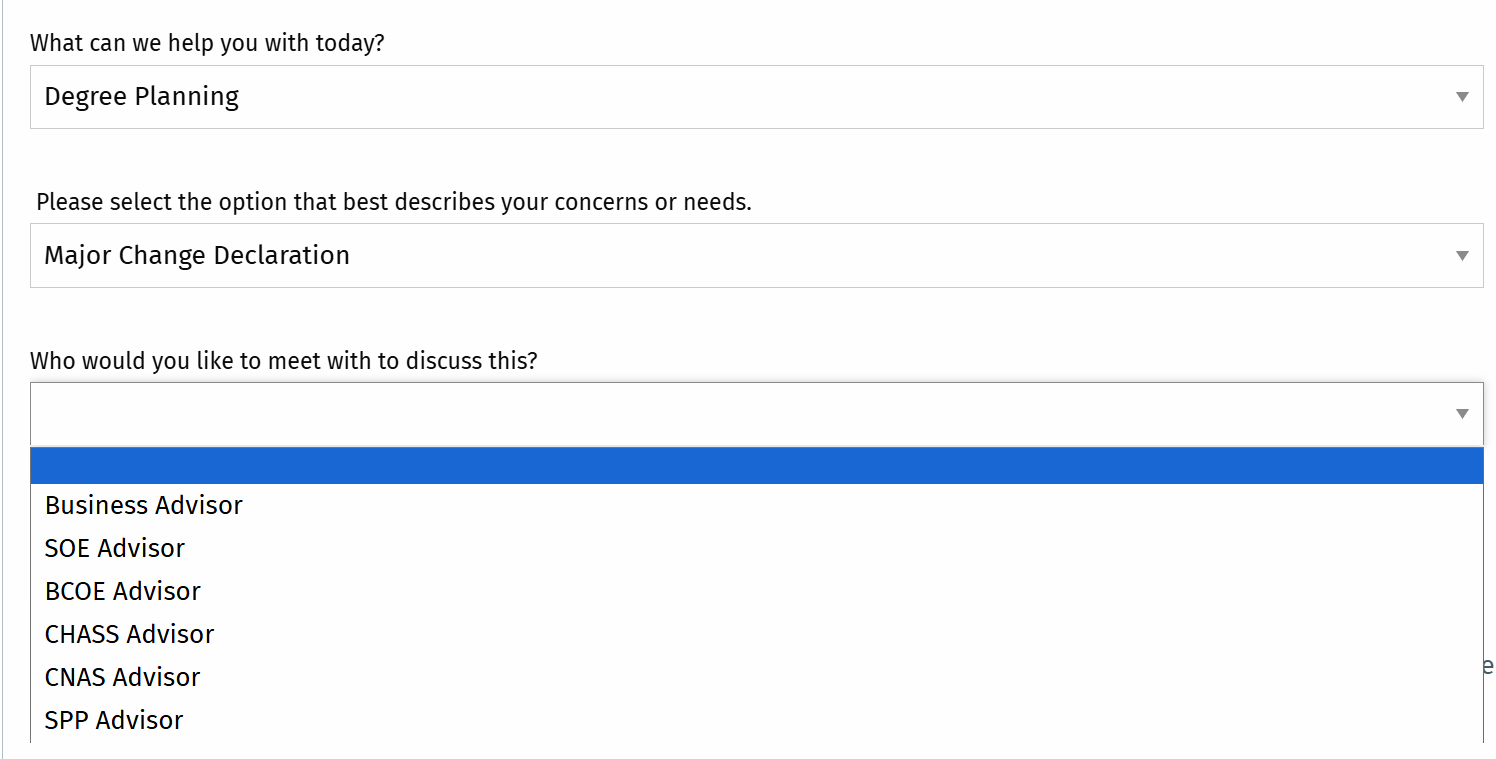The image size is (1496, 759).
Task: Expand the 'Major Change Declaration' dropdown arrow
Action: (1462, 255)
